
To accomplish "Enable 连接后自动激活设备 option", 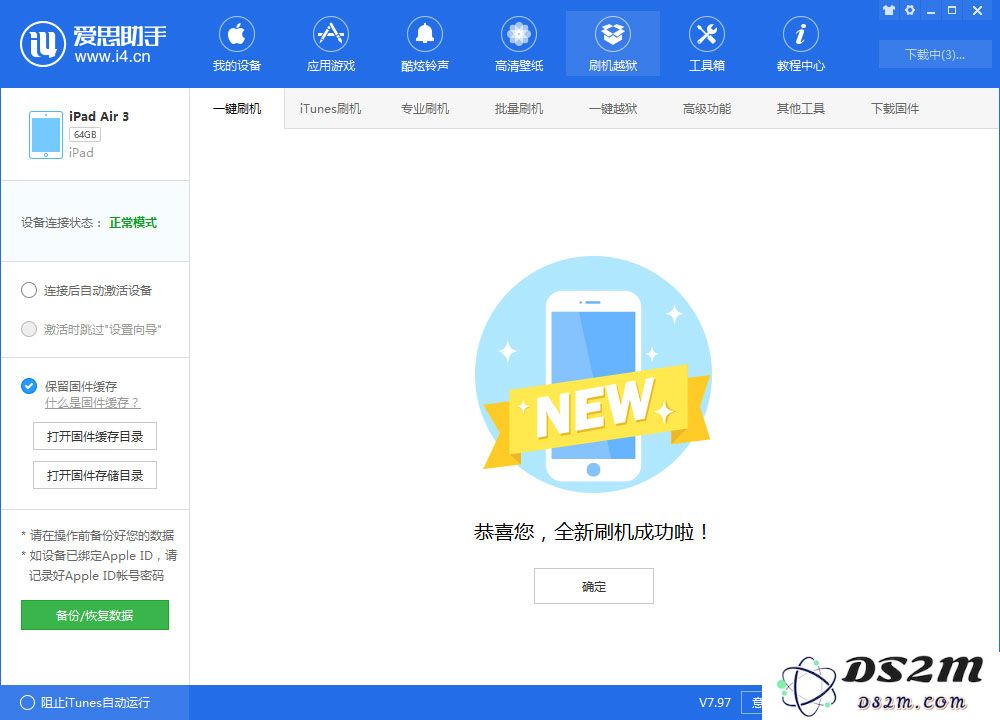I will 29,290.
